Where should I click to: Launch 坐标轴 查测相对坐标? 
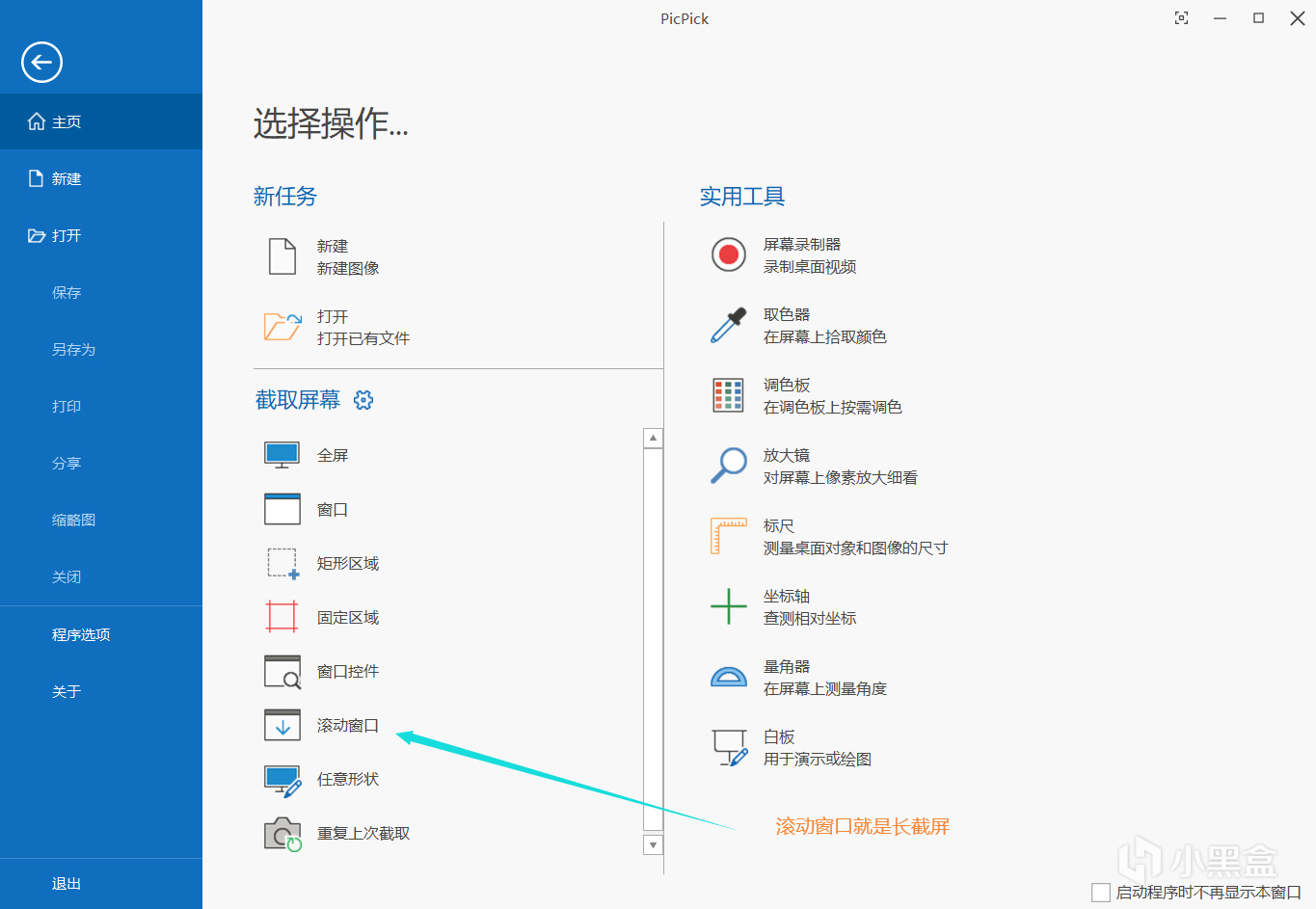click(x=810, y=607)
